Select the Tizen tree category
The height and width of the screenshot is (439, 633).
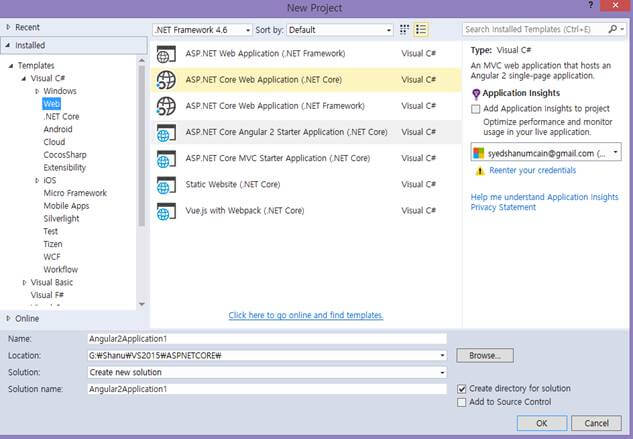(53, 244)
